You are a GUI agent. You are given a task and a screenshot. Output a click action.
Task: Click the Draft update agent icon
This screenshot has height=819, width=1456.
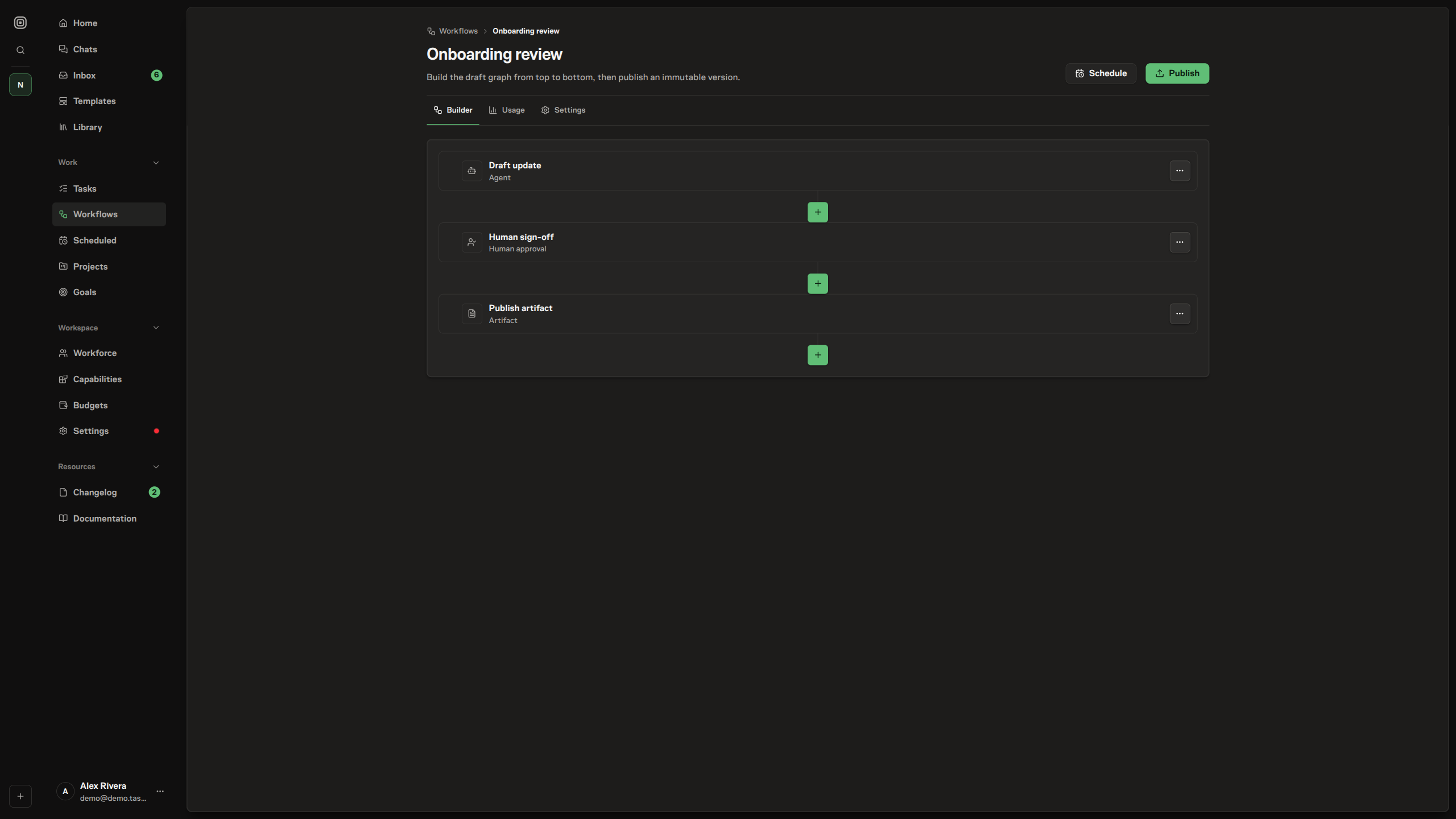pyautogui.click(x=471, y=171)
